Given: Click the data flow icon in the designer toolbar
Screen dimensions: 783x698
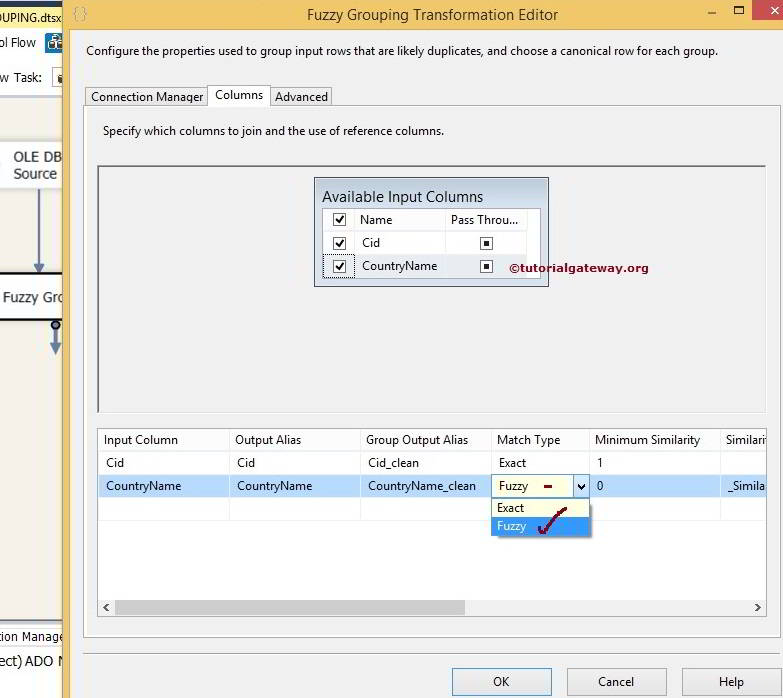Looking at the screenshot, I should (53, 42).
